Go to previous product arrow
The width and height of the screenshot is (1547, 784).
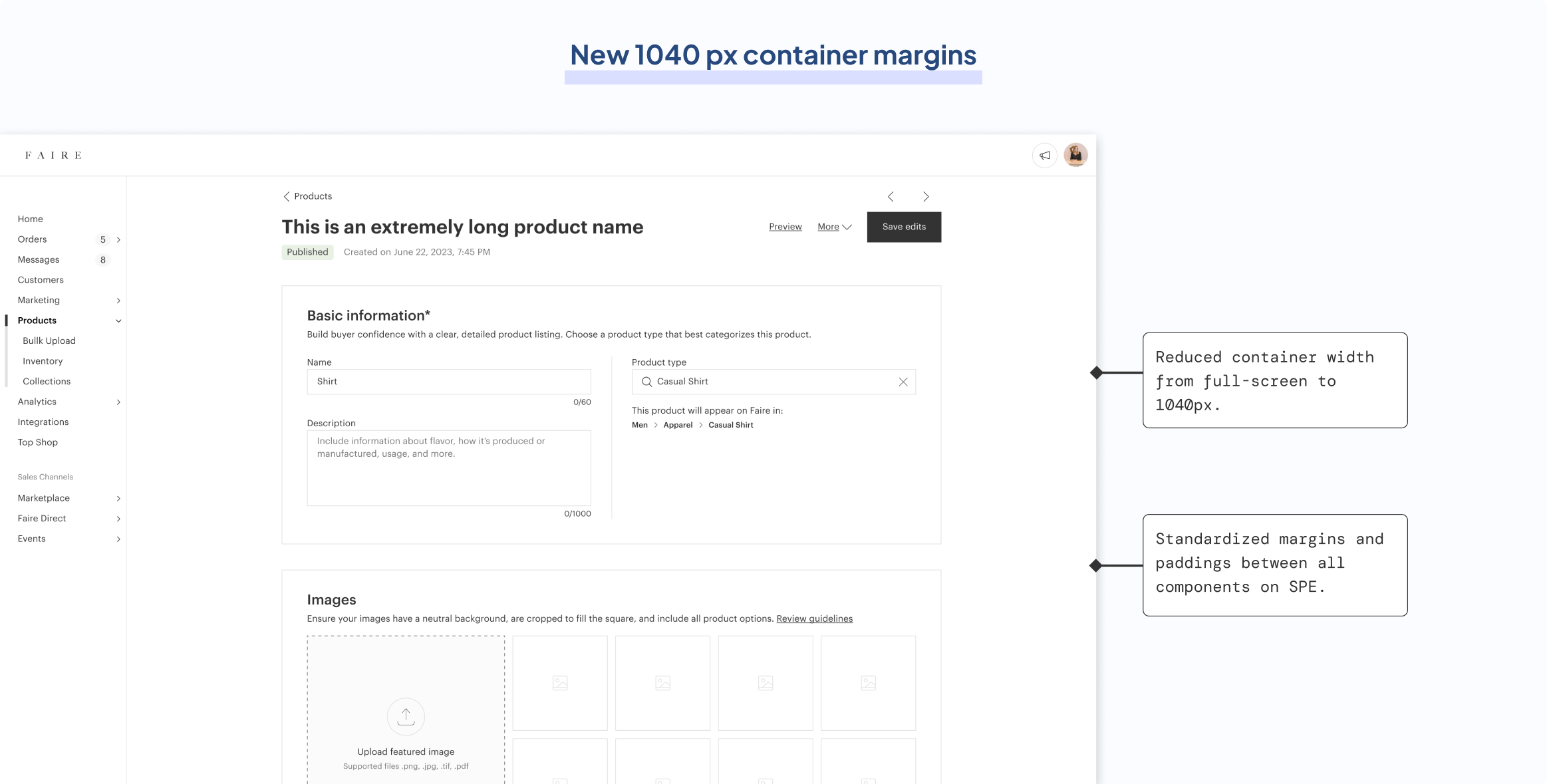tap(891, 197)
